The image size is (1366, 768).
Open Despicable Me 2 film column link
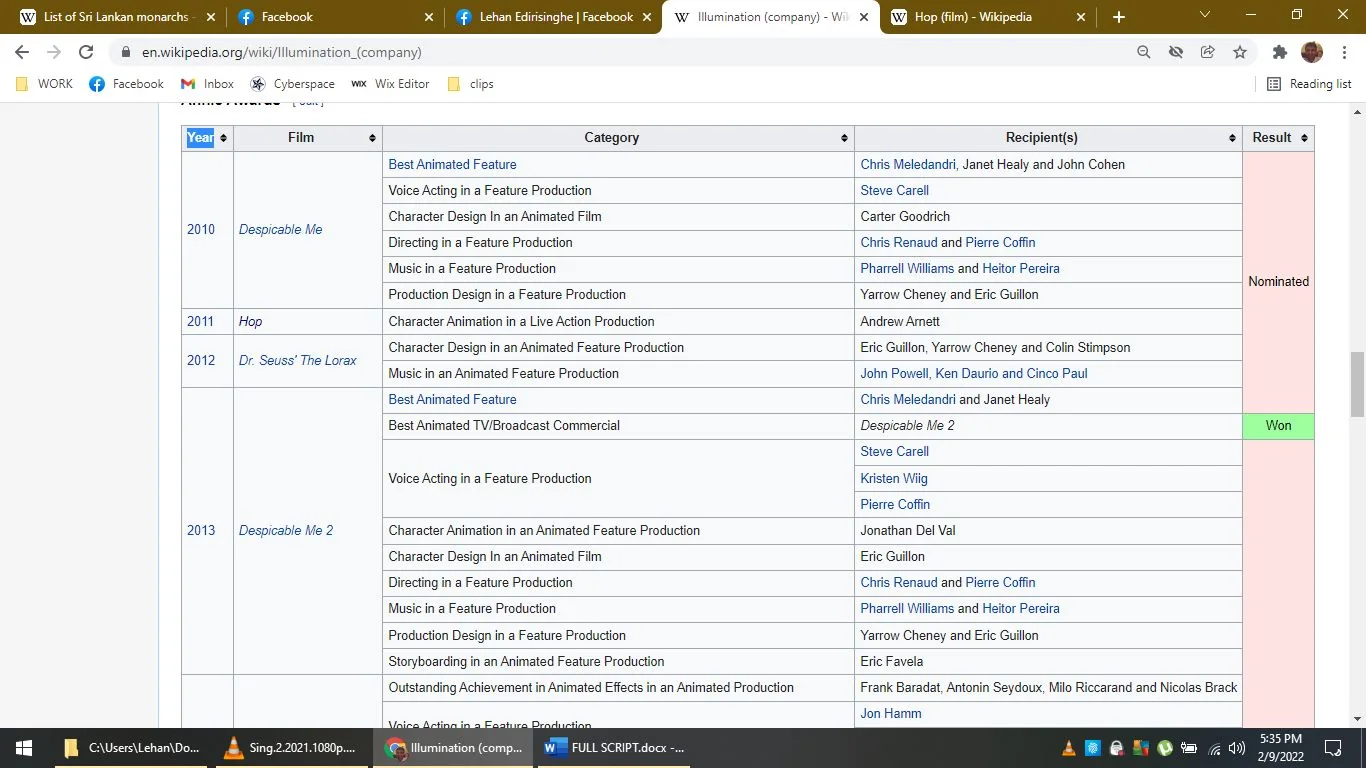[x=285, y=531]
